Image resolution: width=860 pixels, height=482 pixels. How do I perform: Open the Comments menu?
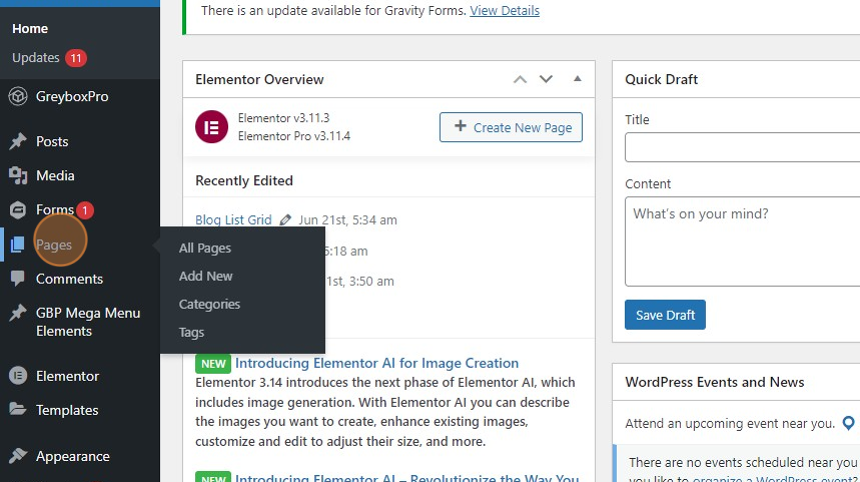[70, 279]
